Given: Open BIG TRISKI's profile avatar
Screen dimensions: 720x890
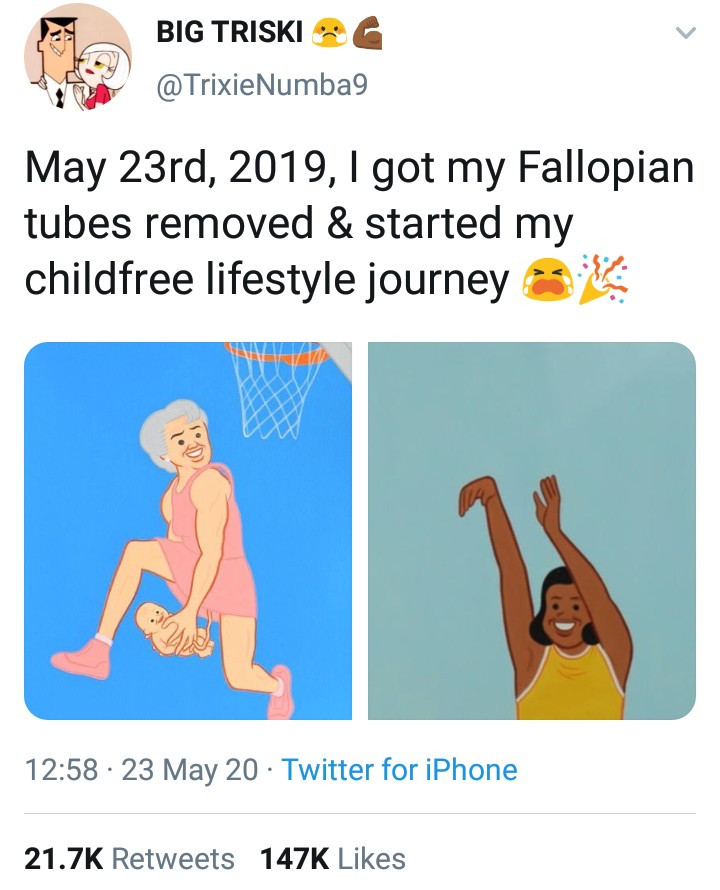Looking at the screenshot, I should 78,57.
